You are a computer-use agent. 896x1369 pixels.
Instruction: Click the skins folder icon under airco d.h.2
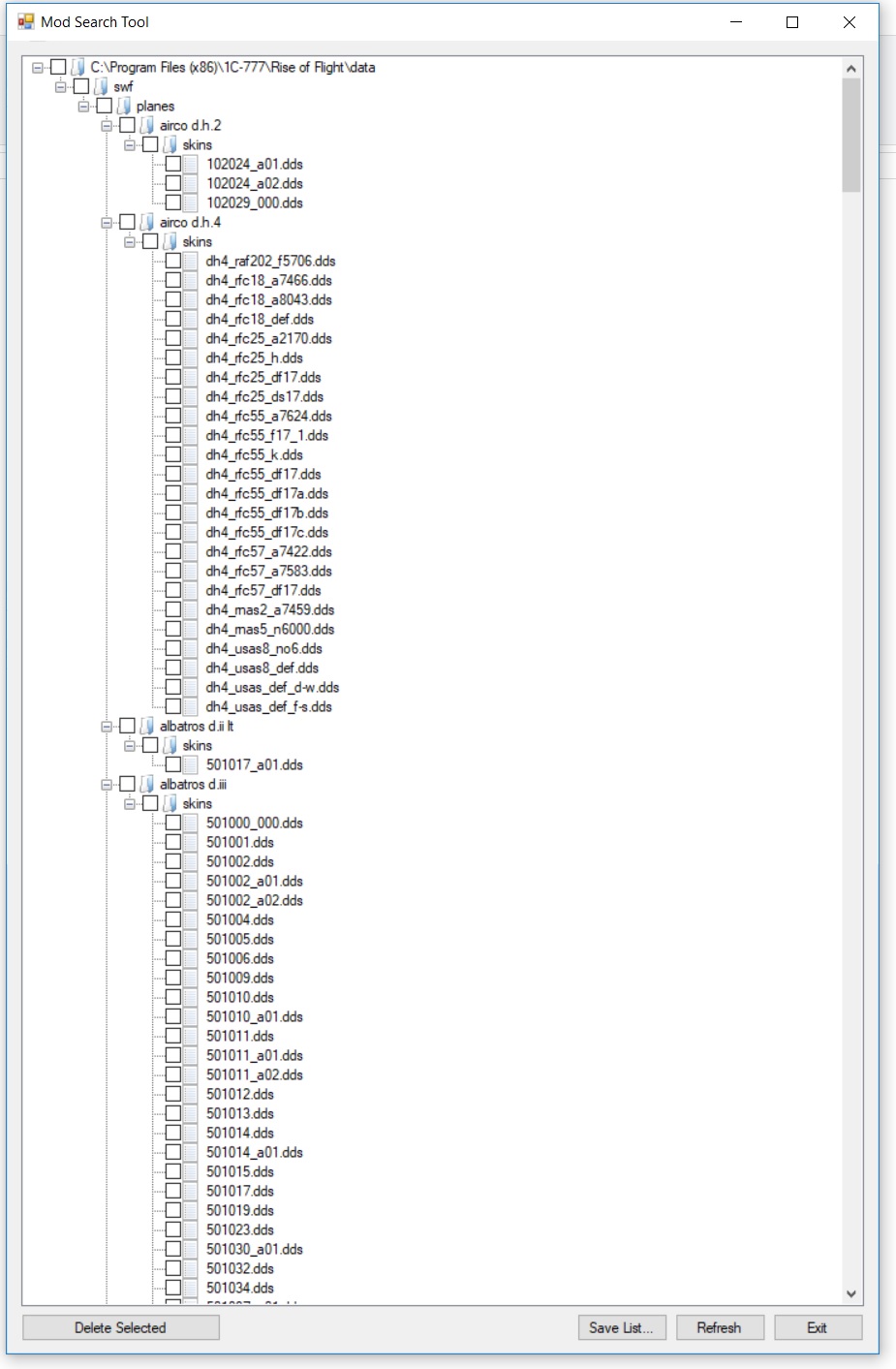click(x=170, y=144)
